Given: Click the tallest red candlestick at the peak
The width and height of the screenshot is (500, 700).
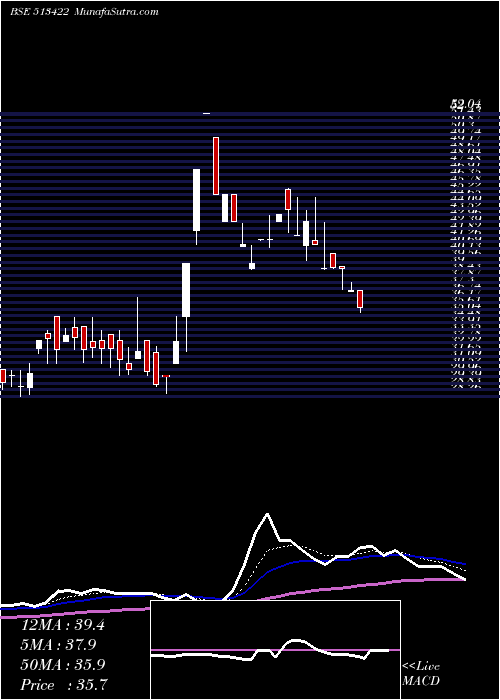Looking at the screenshot, I should (x=216, y=166).
